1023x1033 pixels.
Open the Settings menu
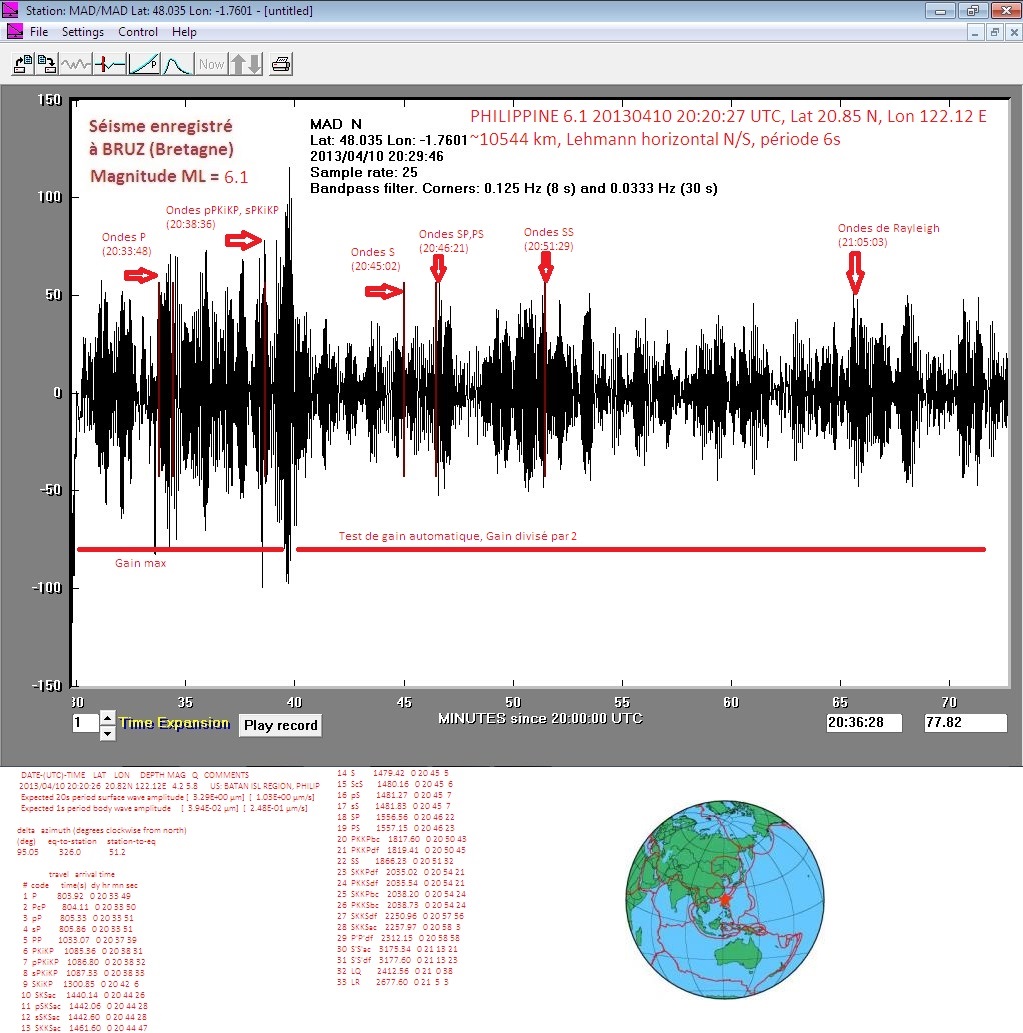pyautogui.click(x=83, y=32)
